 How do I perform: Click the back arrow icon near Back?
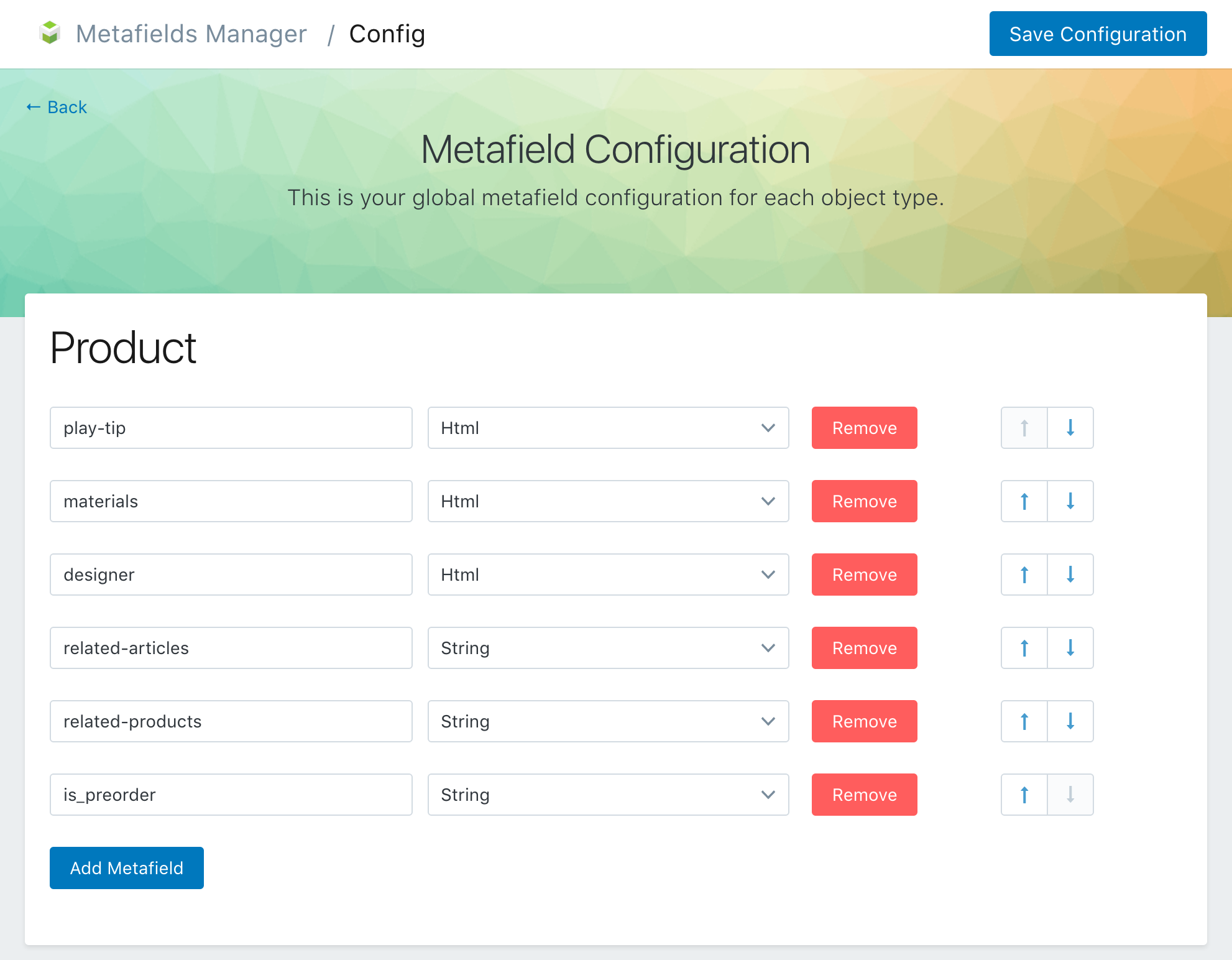(32, 107)
